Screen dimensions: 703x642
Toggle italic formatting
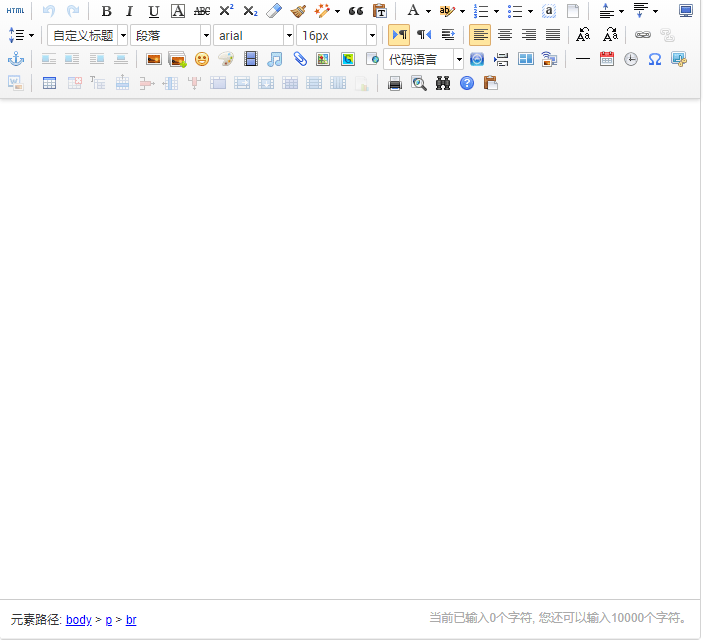[130, 11]
